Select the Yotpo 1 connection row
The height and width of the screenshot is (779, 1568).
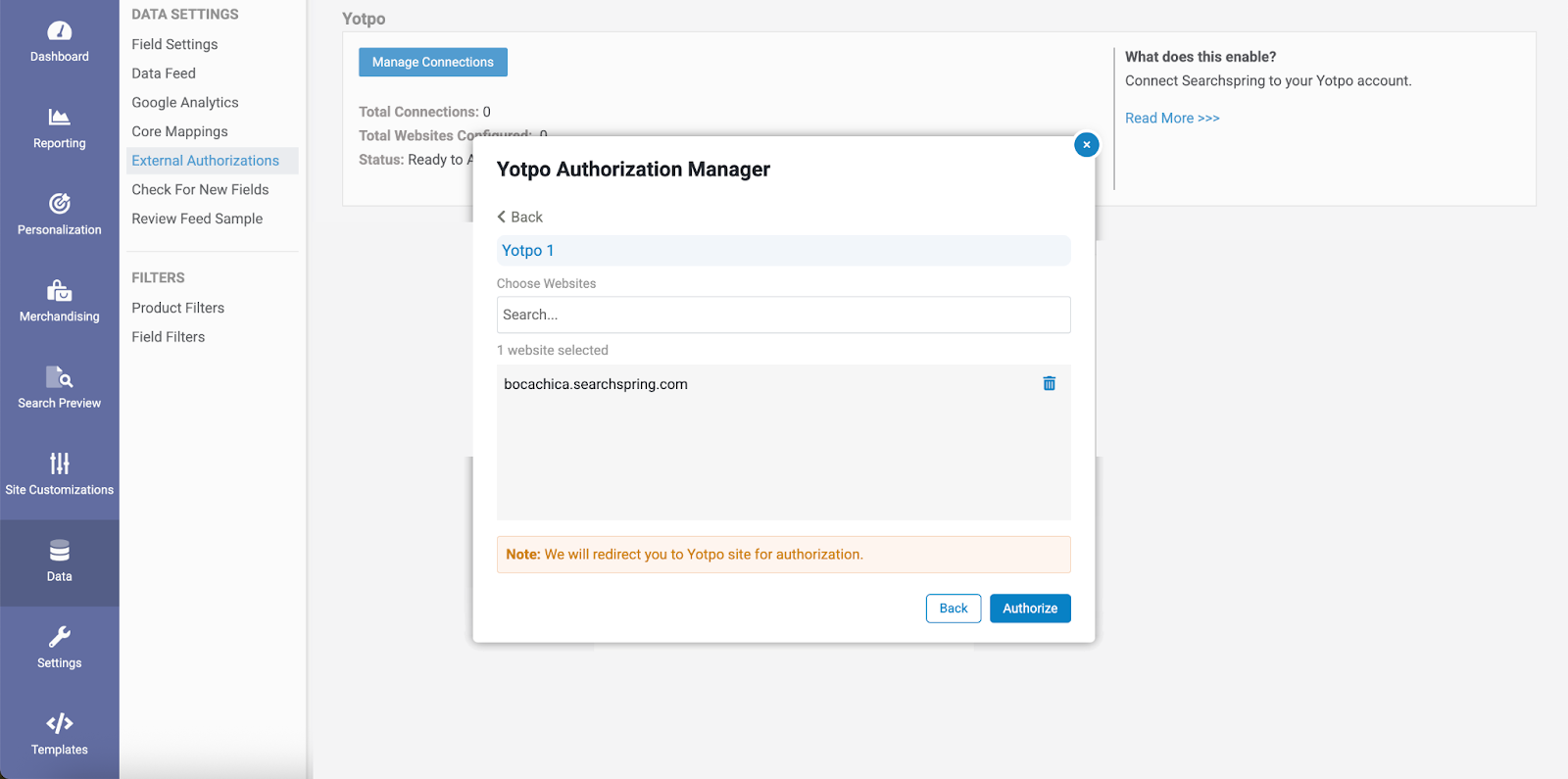tap(783, 250)
